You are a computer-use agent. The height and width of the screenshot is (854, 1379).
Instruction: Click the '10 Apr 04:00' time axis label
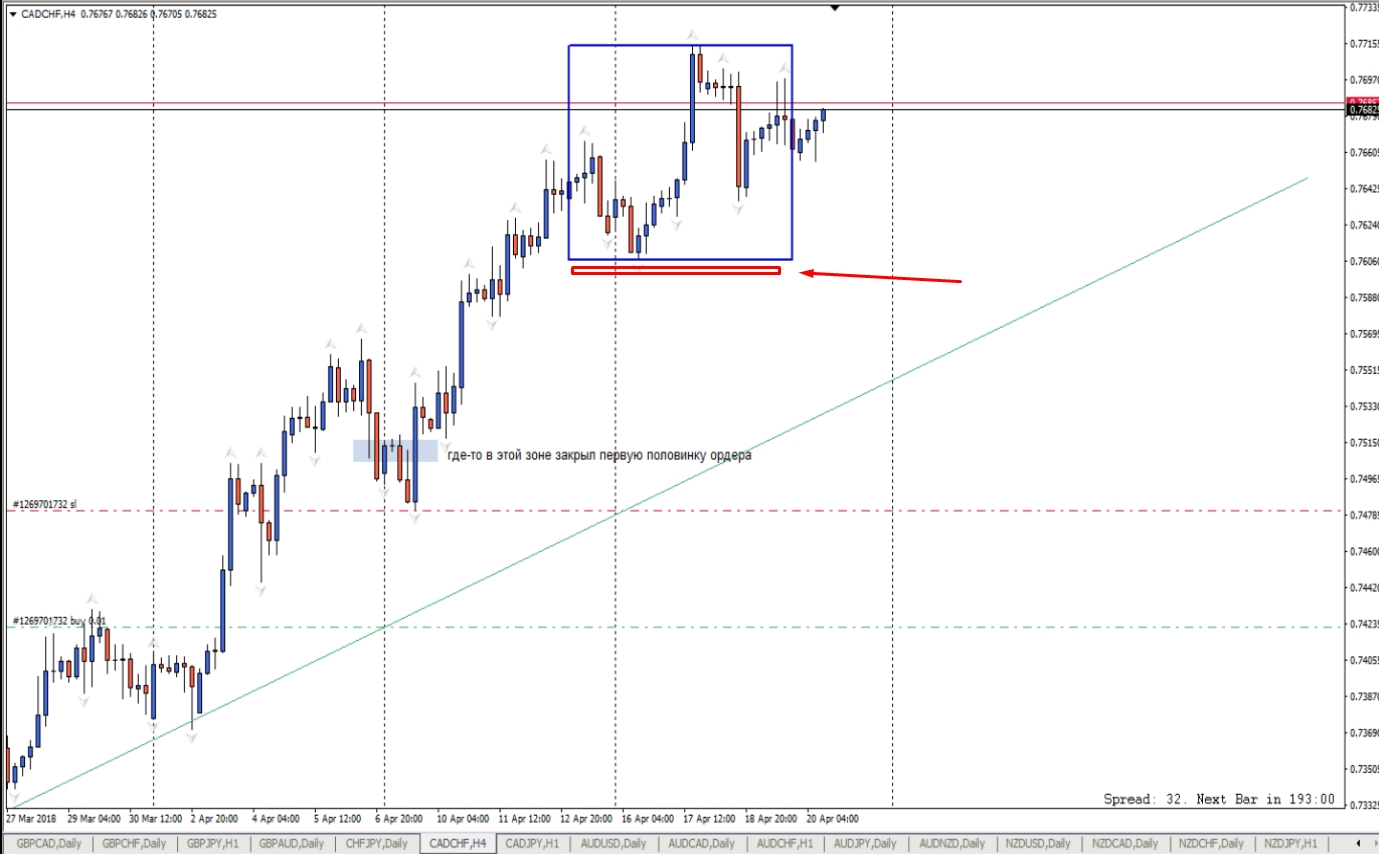point(464,818)
